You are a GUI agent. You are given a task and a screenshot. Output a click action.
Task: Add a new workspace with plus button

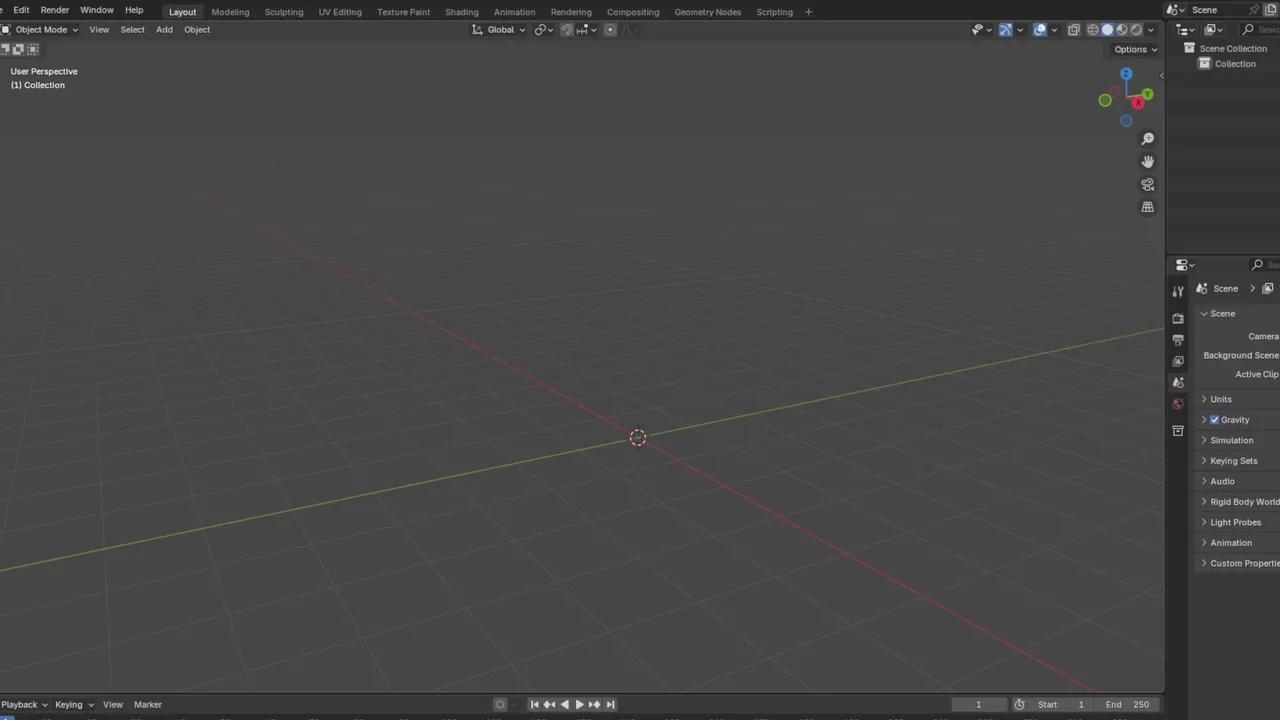pos(808,12)
